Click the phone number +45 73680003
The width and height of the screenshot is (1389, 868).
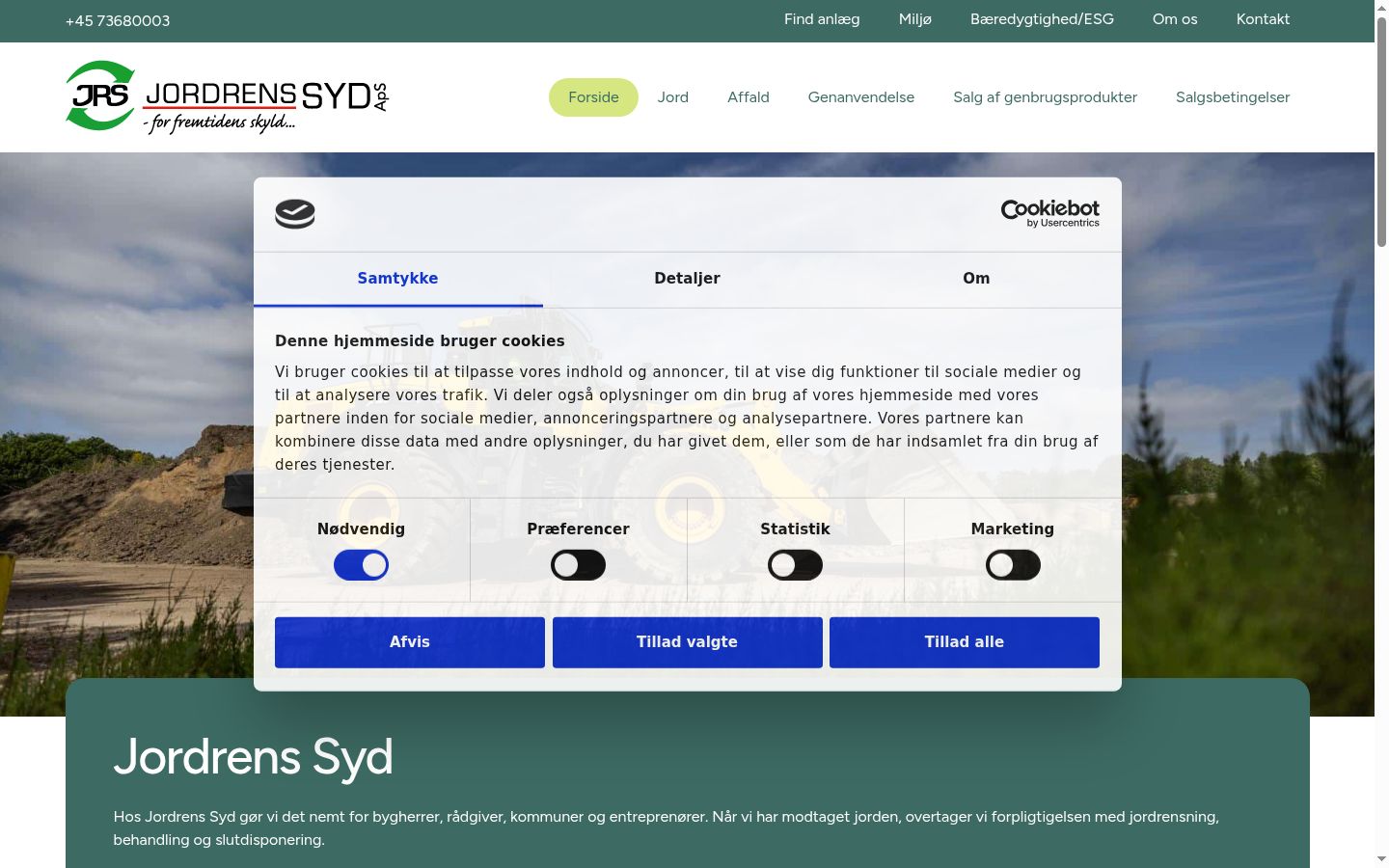(118, 21)
